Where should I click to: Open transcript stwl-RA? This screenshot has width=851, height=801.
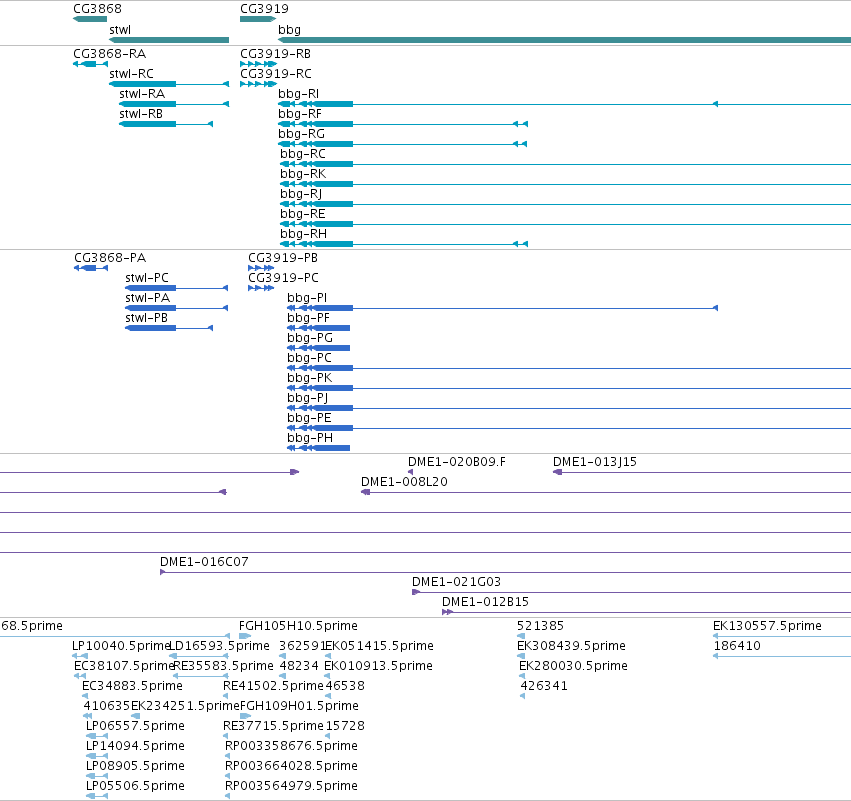pyautogui.click(x=142, y=94)
